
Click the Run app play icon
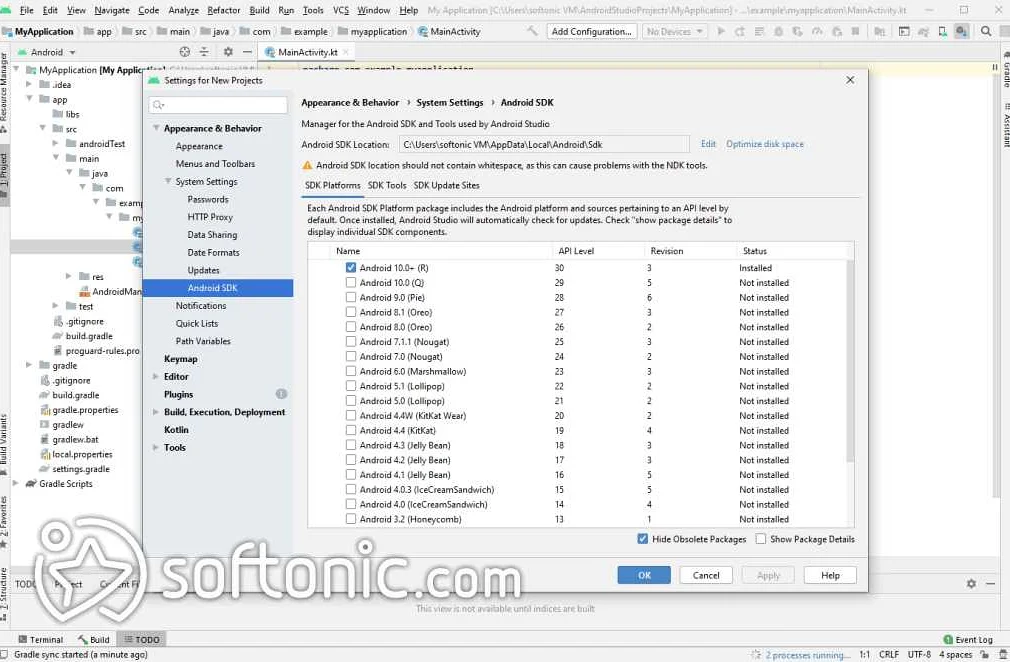pos(721,31)
